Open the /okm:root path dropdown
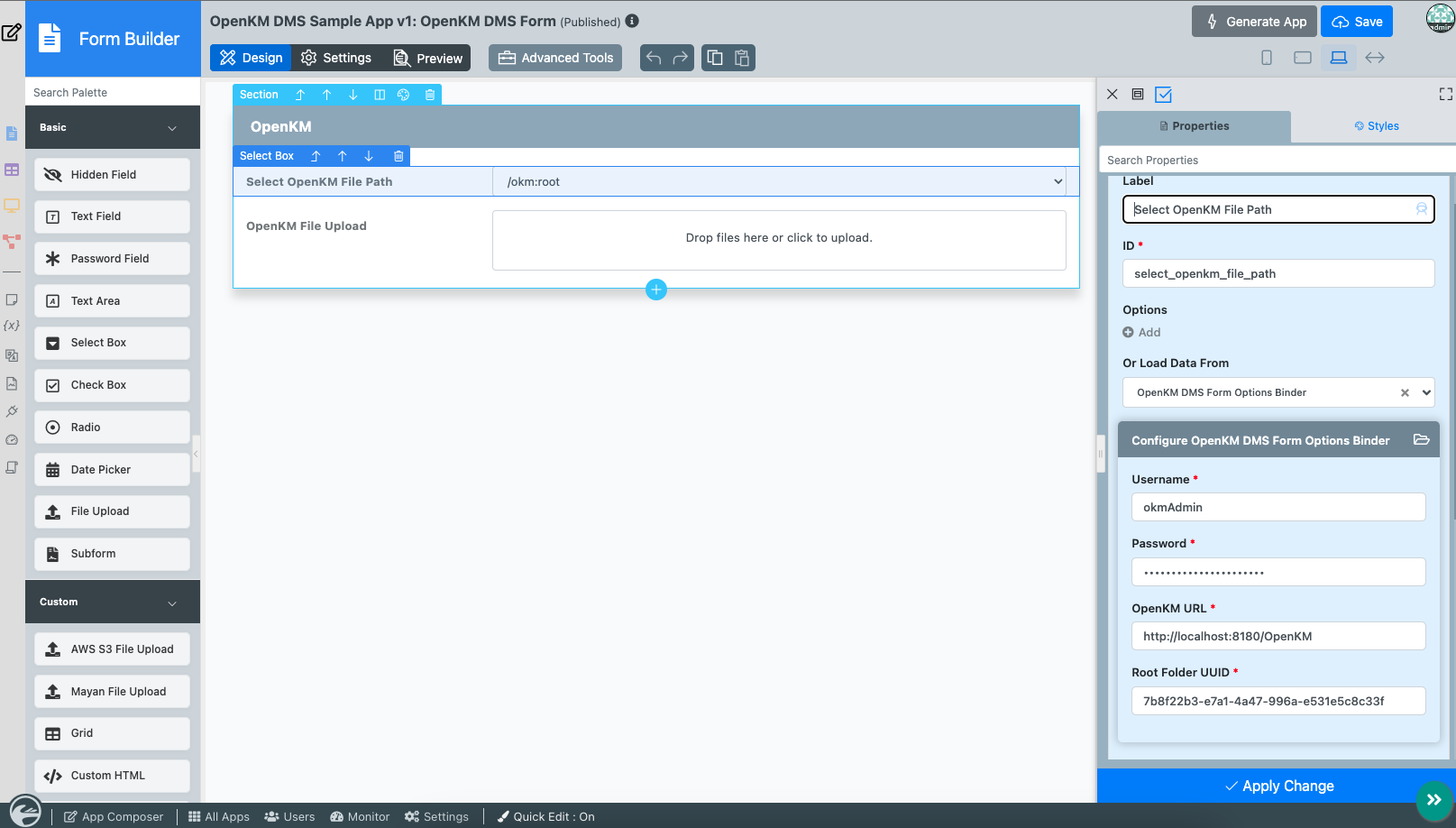This screenshot has height=828, width=1456. (1058, 182)
